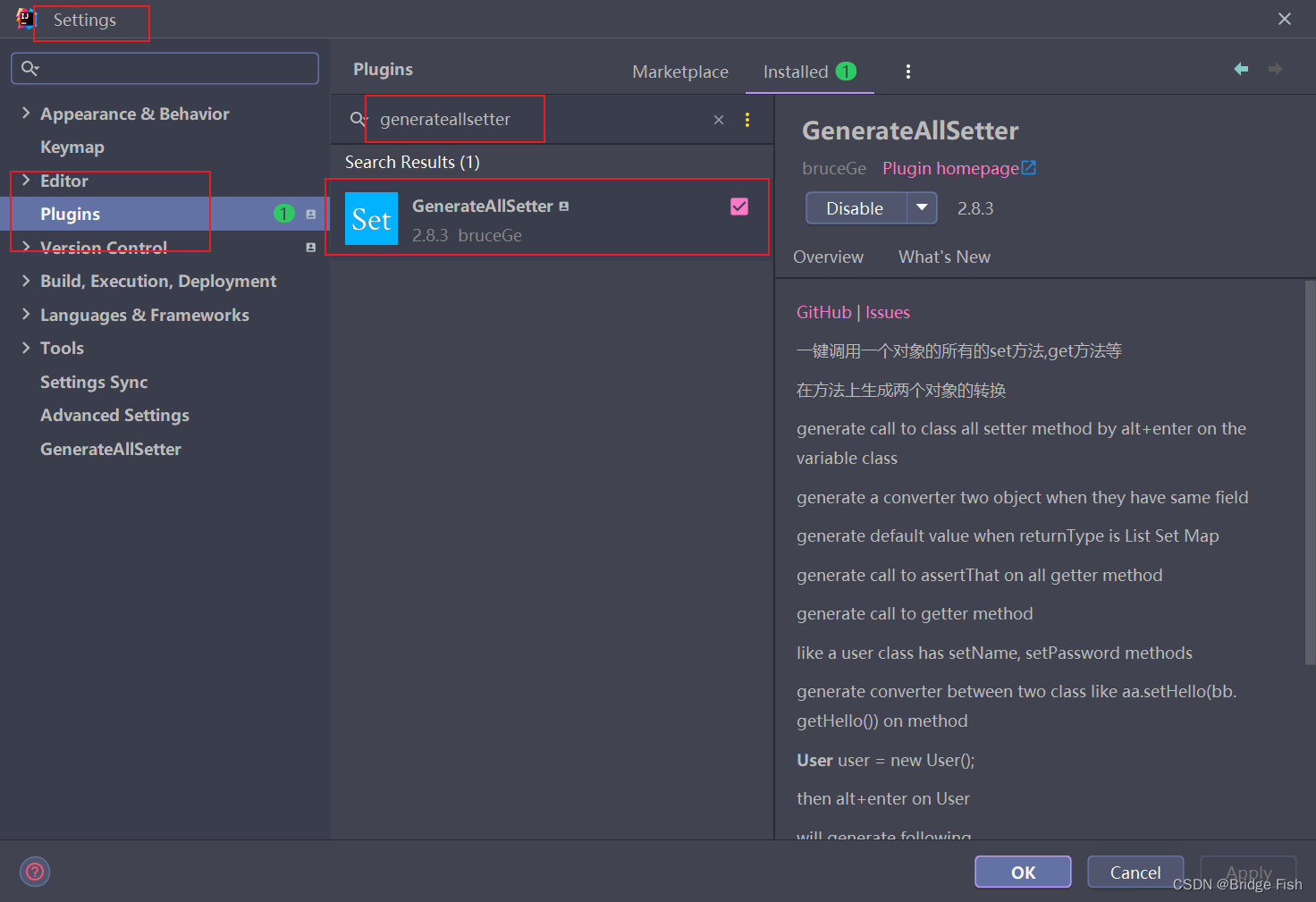Image resolution: width=1316 pixels, height=902 pixels.
Task: Expand the Tools section
Action: tap(25, 348)
